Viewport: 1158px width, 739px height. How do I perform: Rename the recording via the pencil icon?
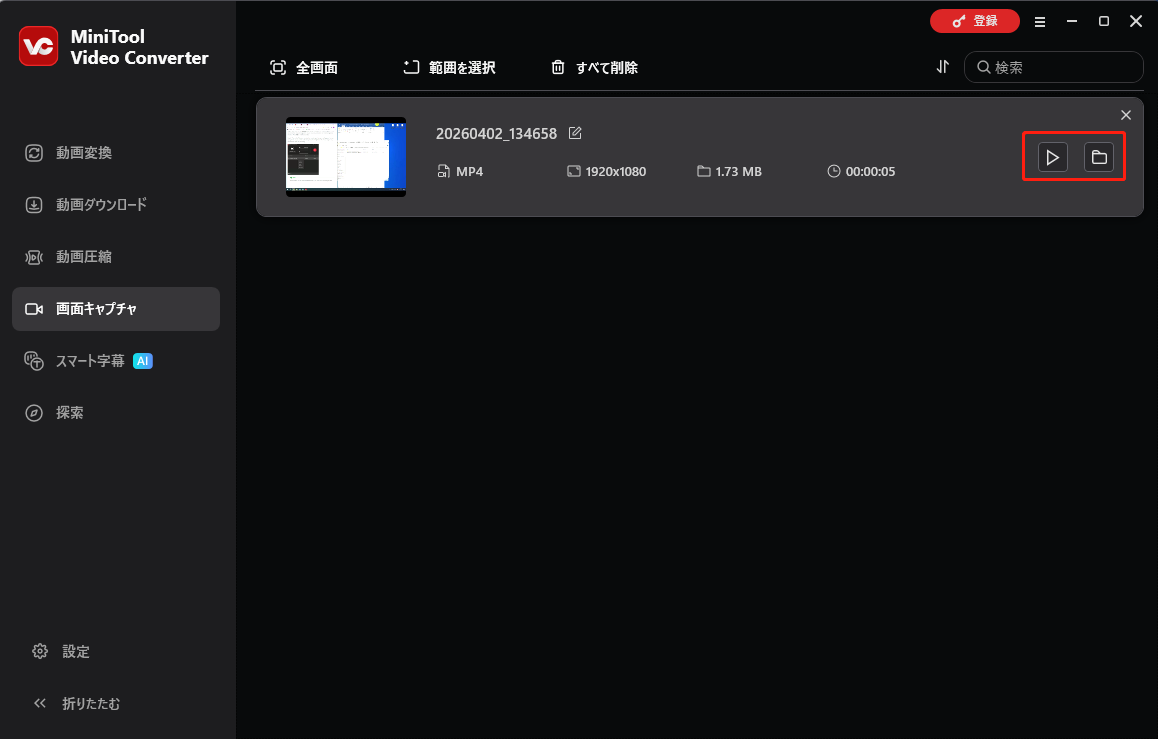[x=575, y=132]
